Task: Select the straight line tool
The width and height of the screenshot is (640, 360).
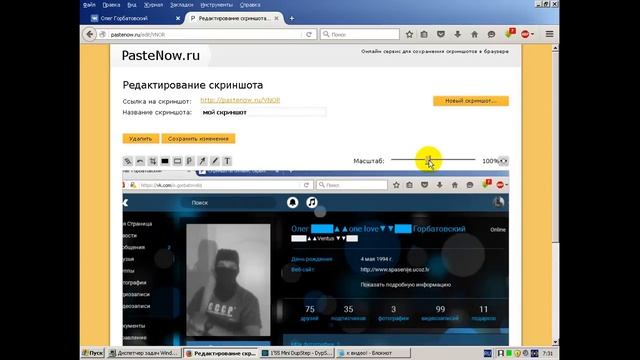Action: tap(215, 161)
